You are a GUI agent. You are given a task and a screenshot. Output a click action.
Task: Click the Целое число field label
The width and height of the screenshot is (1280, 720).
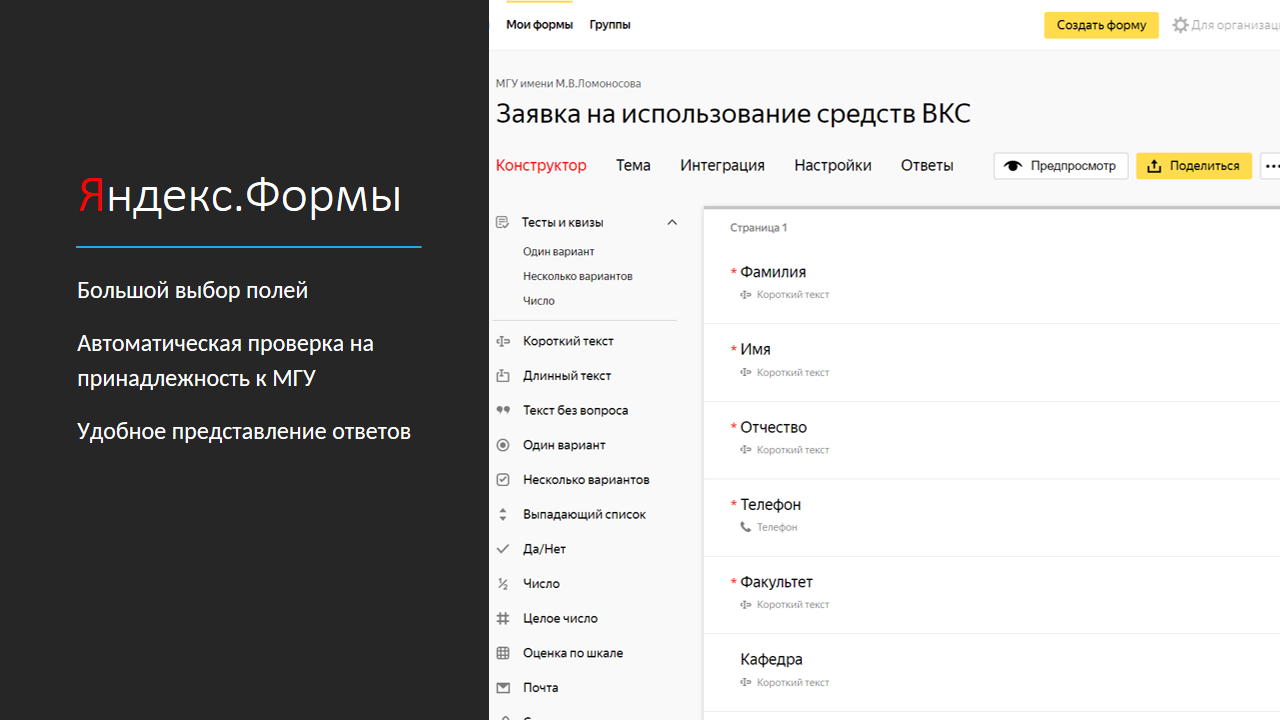point(560,618)
